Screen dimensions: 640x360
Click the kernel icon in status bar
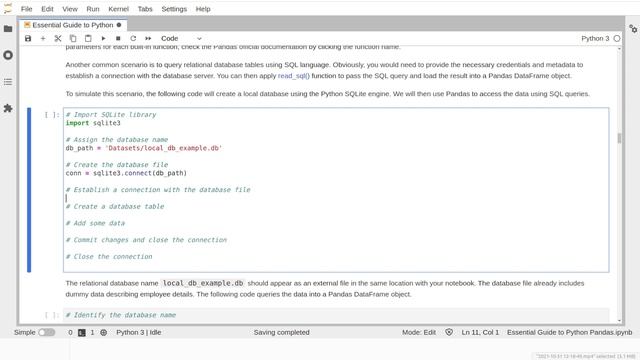point(104,333)
